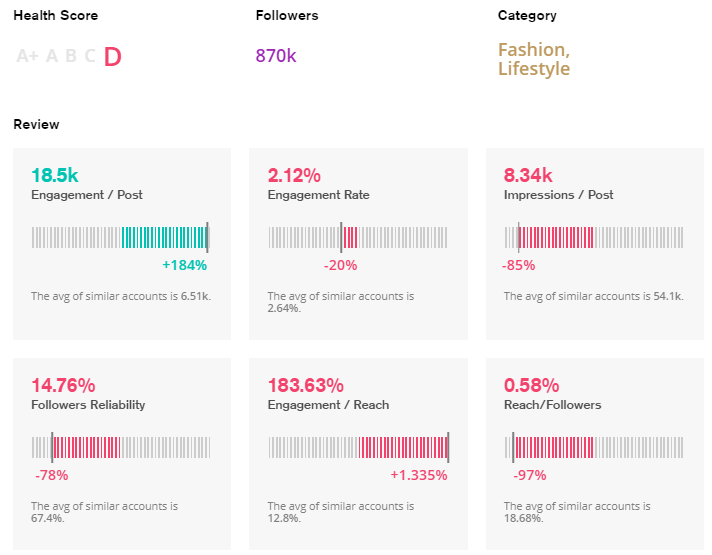Click the Followers Reliability bar gauge
This screenshot has height=555, width=712.
[x=121, y=447]
